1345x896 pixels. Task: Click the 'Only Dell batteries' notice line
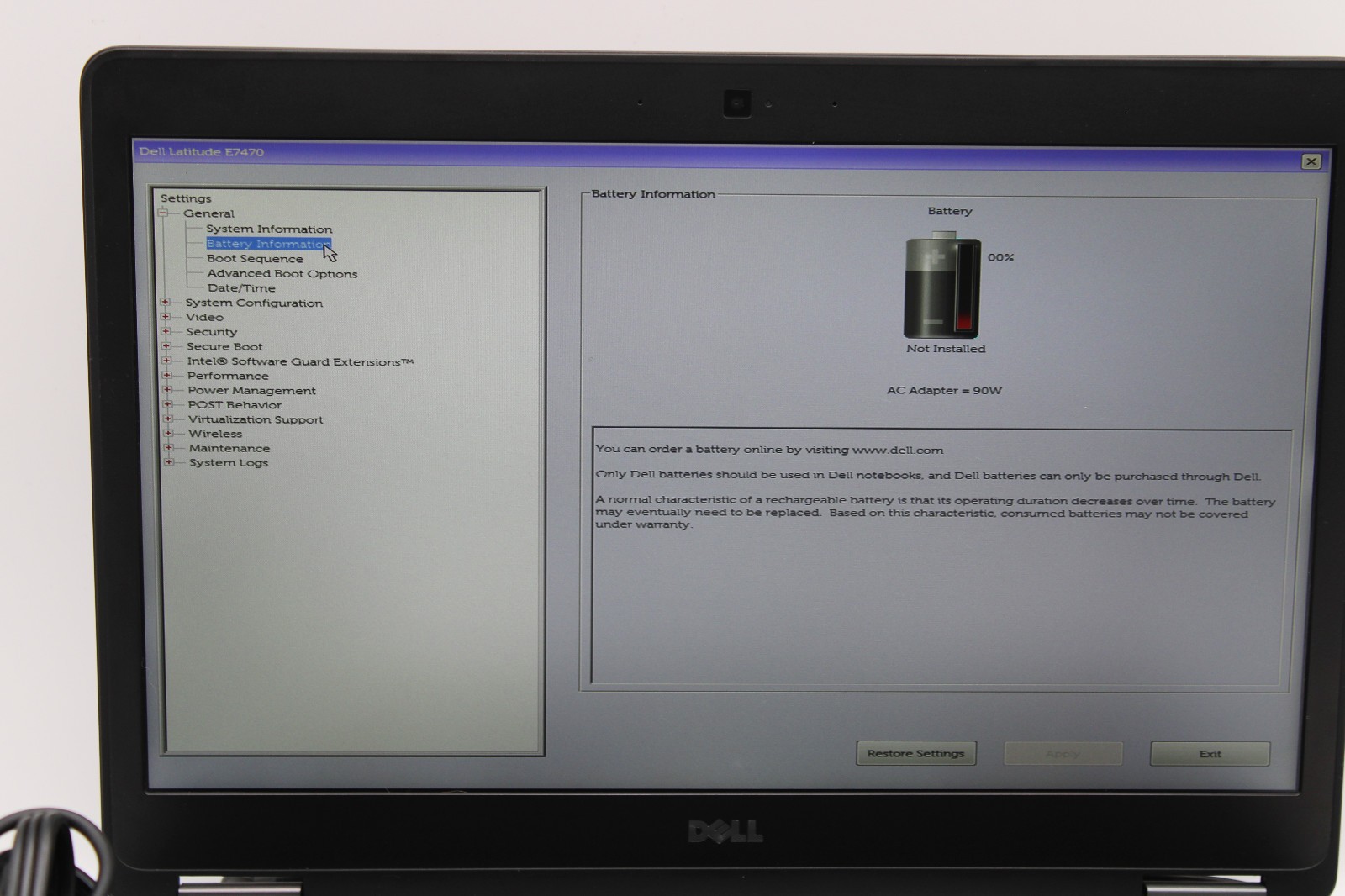click(x=929, y=476)
